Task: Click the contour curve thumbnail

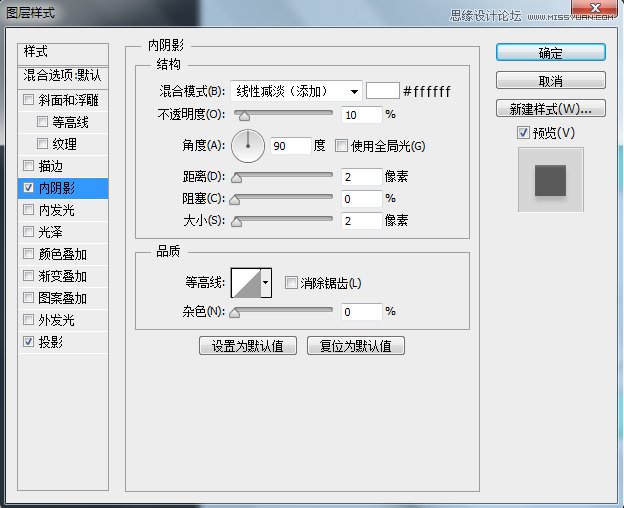Action: point(246,283)
